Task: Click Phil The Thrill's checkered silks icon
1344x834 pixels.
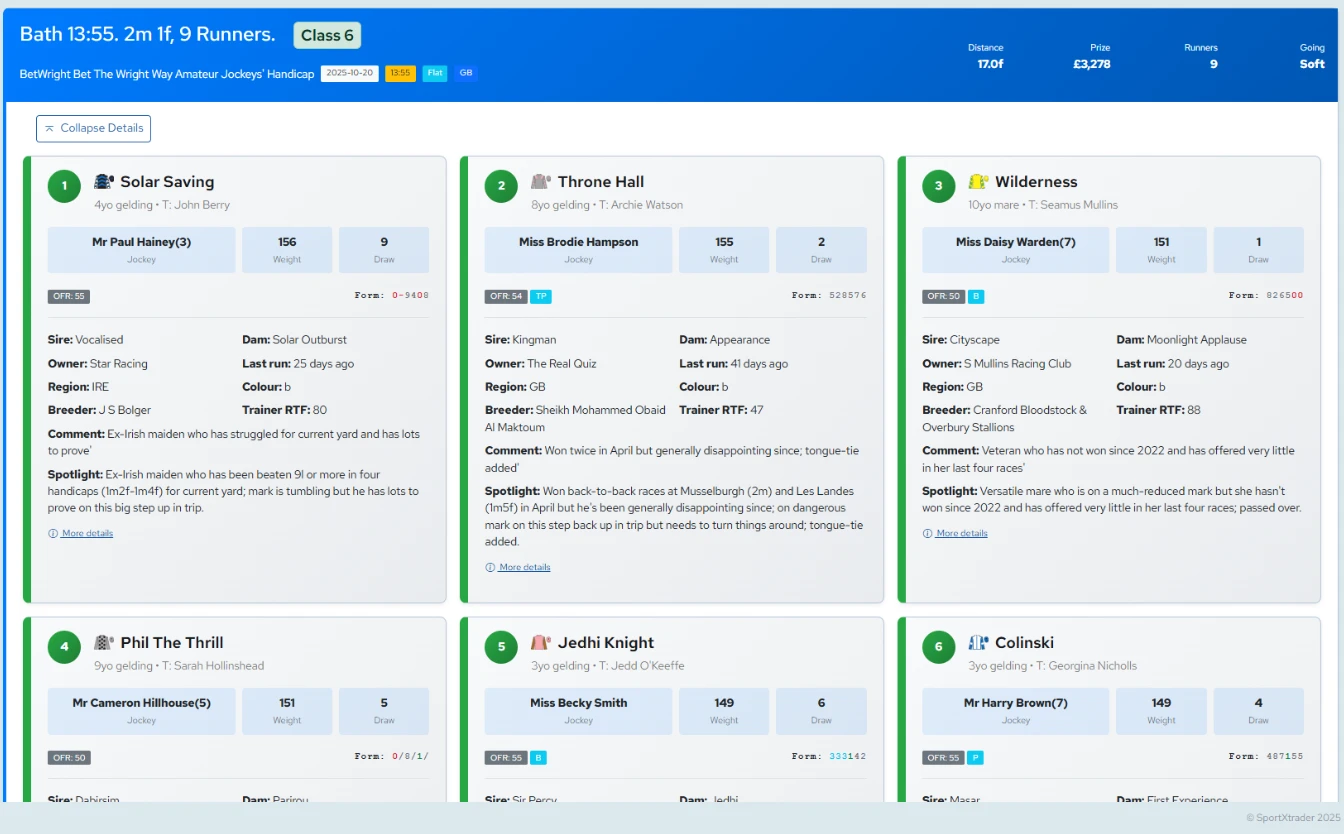Action: pyautogui.click(x=104, y=643)
